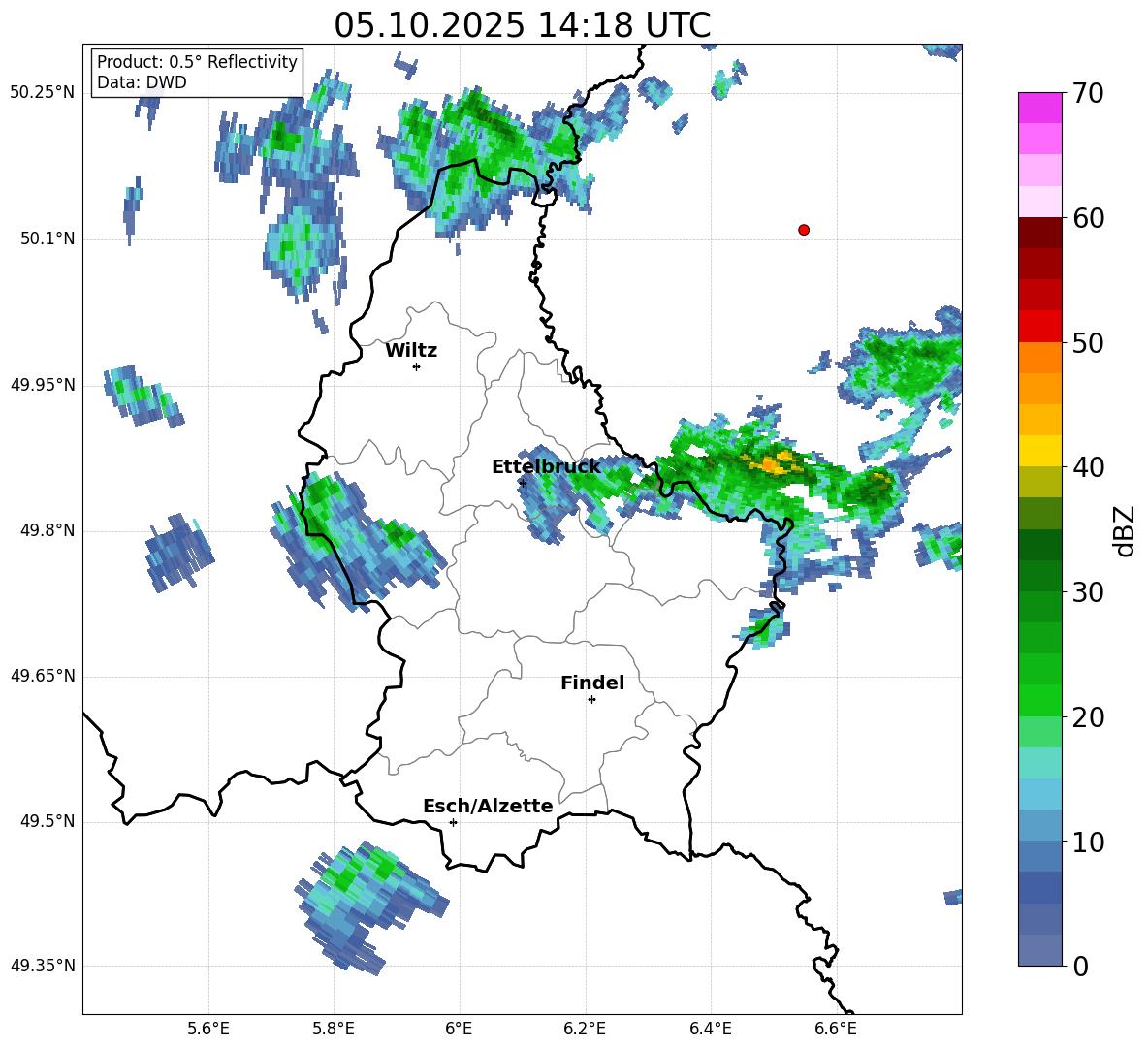1148x1048 pixels.
Task: Click the 70 value on the colorbar
Action: 1088,93
